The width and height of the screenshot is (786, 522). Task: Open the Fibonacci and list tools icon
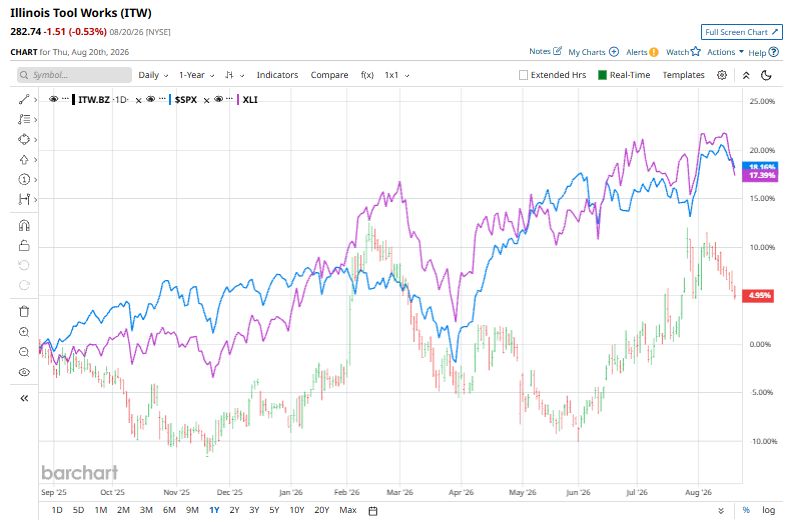[x=24, y=119]
